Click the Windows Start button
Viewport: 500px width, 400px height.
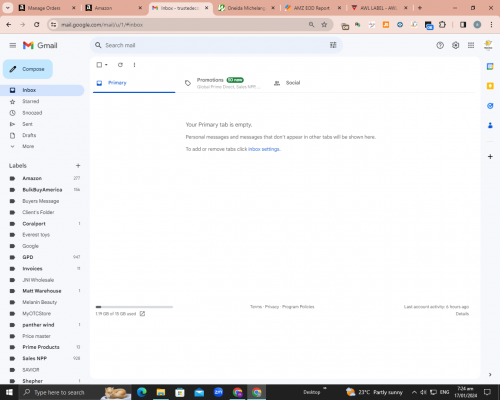tap(9, 392)
